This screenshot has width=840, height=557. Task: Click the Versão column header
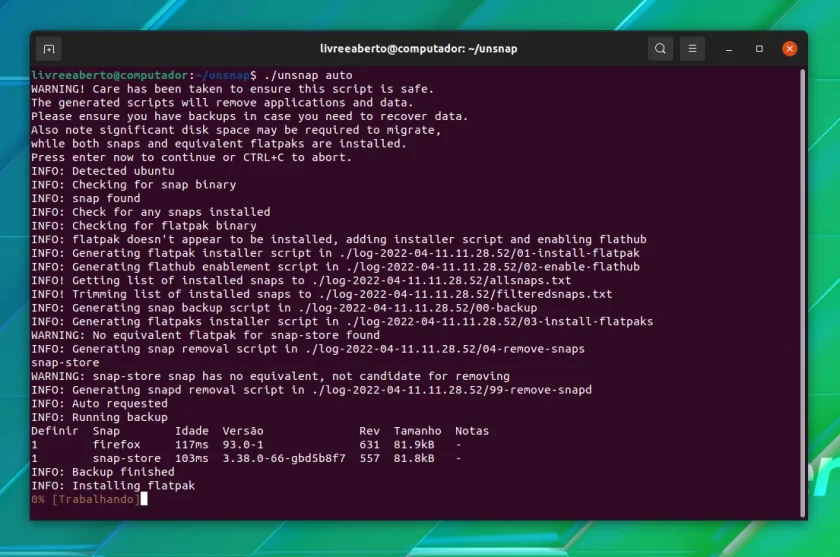point(243,431)
